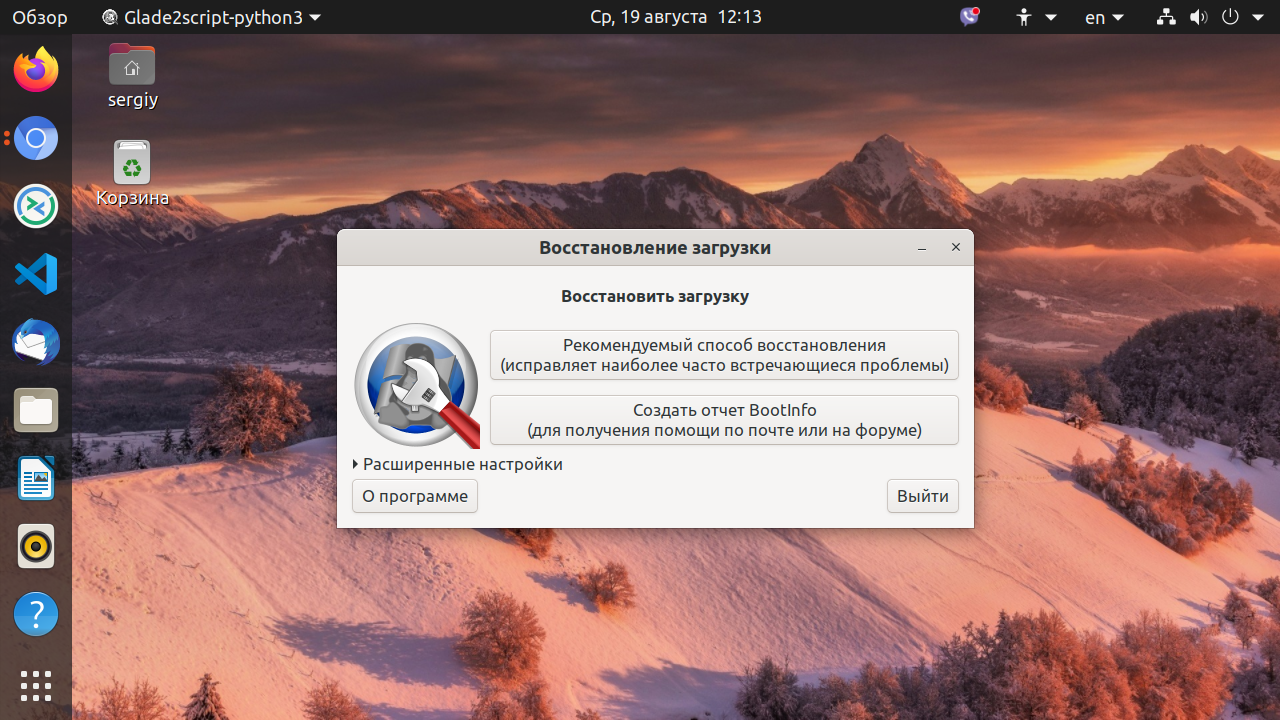Open the Корзина trash icon on desktop

point(132,173)
